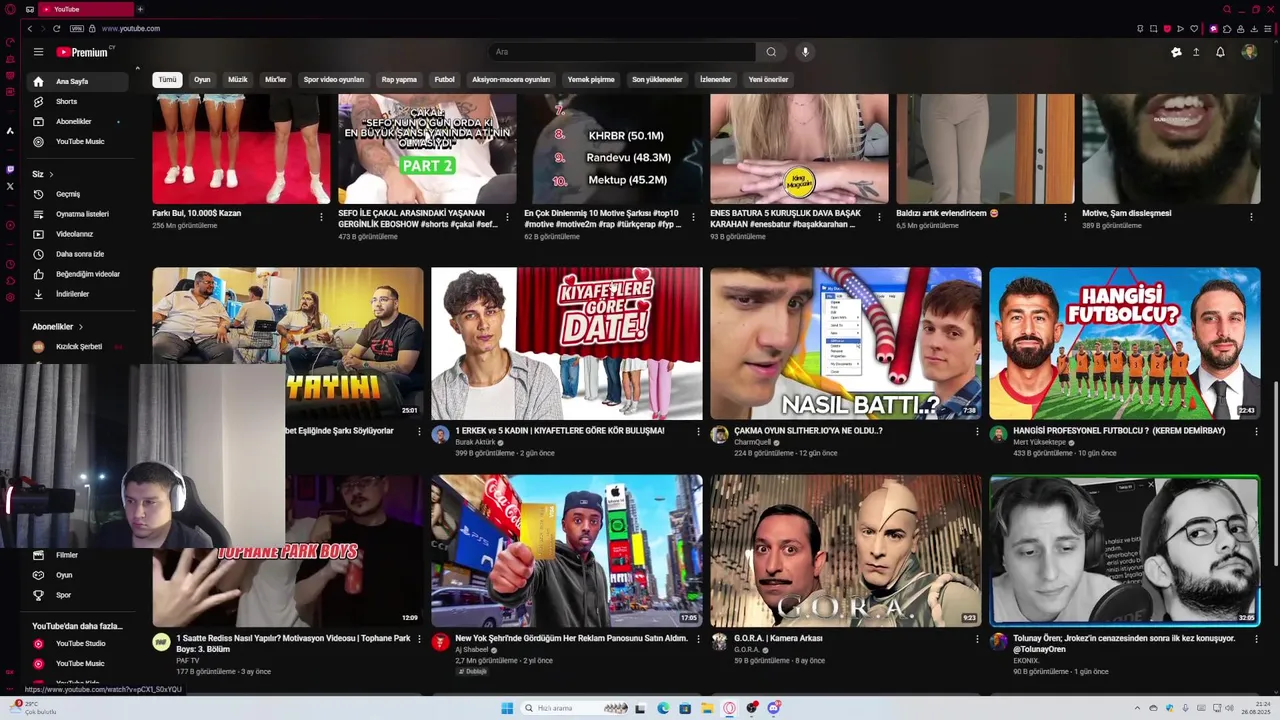Viewport: 1280px width, 720px height.
Task: Select the Yeni öneriler filter chip
Action: coord(768,79)
